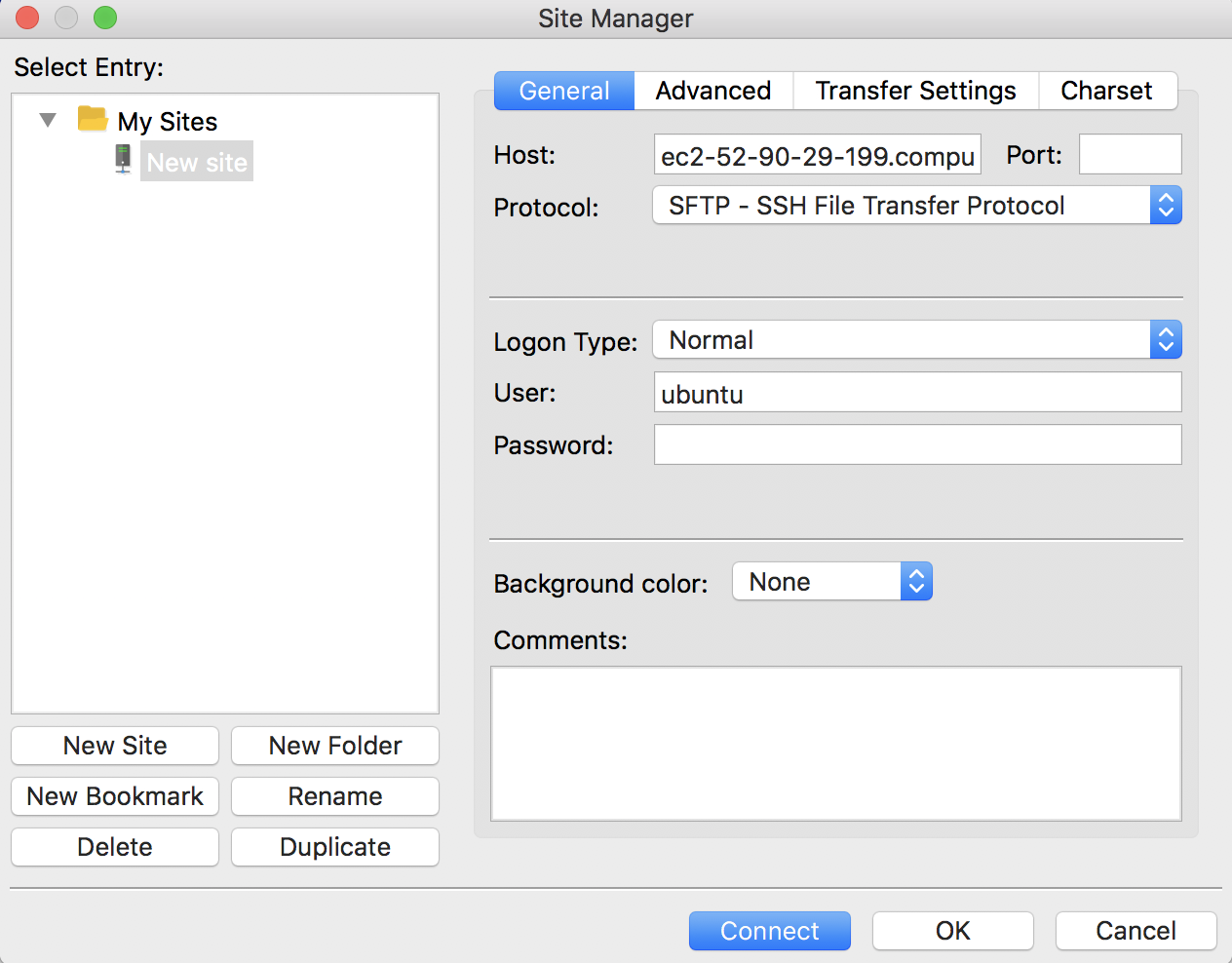Image resolution: width=1232 pixels, height=963 pixels.
Task: Click the My Sites folder icon
Action: coord(92,119)
